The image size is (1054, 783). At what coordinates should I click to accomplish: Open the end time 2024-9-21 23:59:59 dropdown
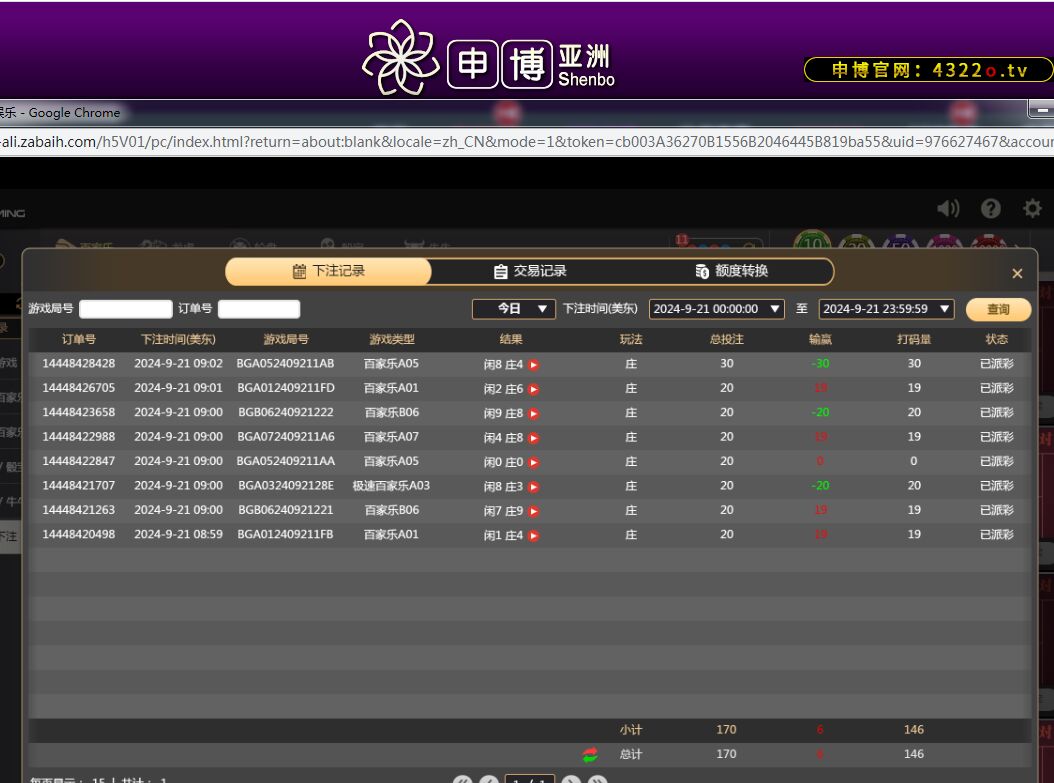(x=886, y=309)
